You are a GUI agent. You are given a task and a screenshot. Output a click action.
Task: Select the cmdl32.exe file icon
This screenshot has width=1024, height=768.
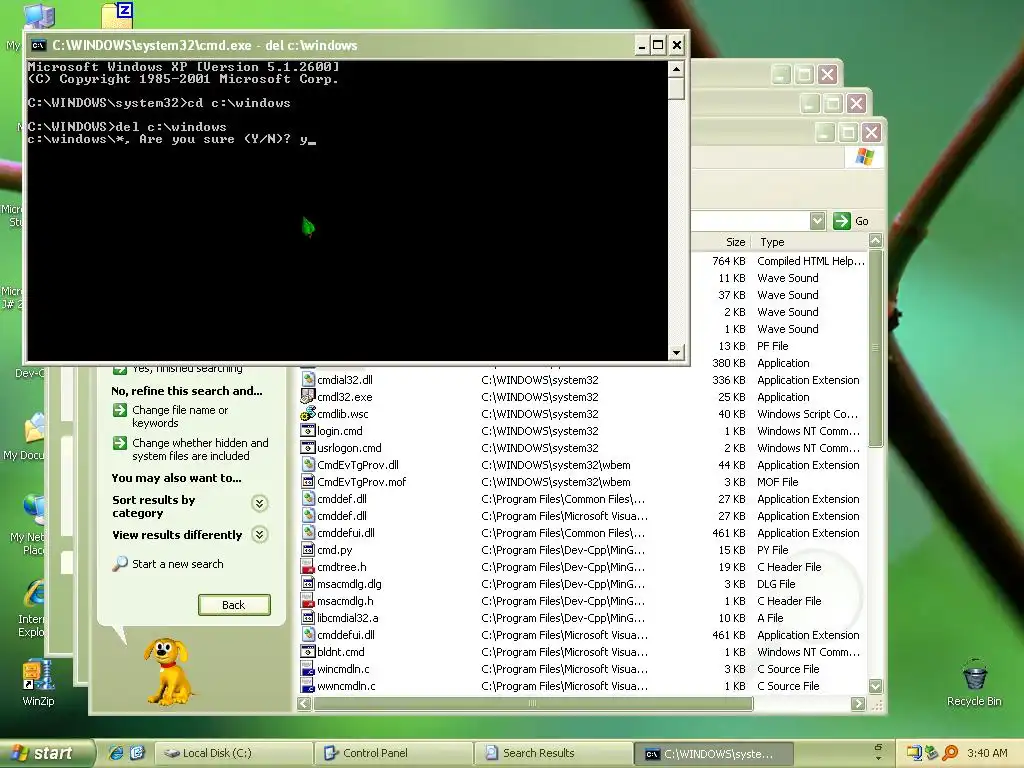(x=308, y=396)
